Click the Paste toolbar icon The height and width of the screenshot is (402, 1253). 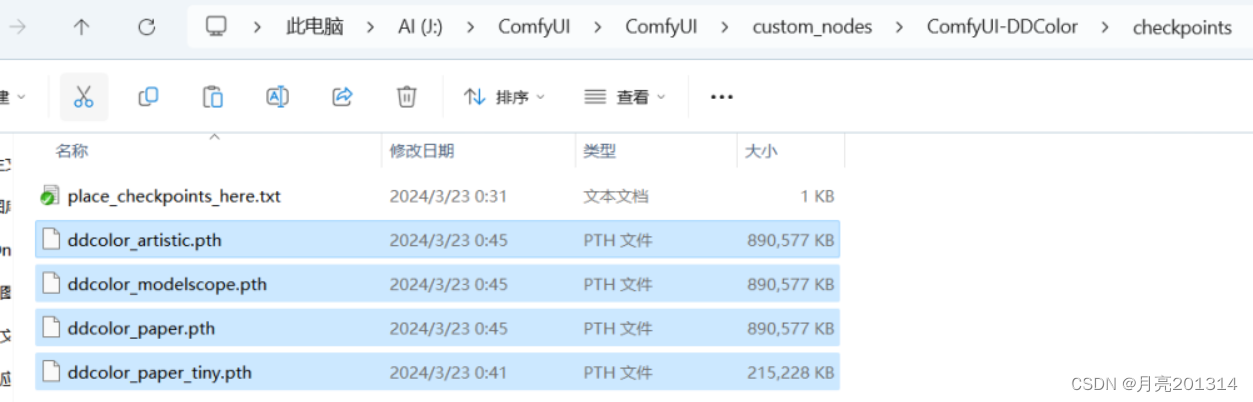pos(213,97)
